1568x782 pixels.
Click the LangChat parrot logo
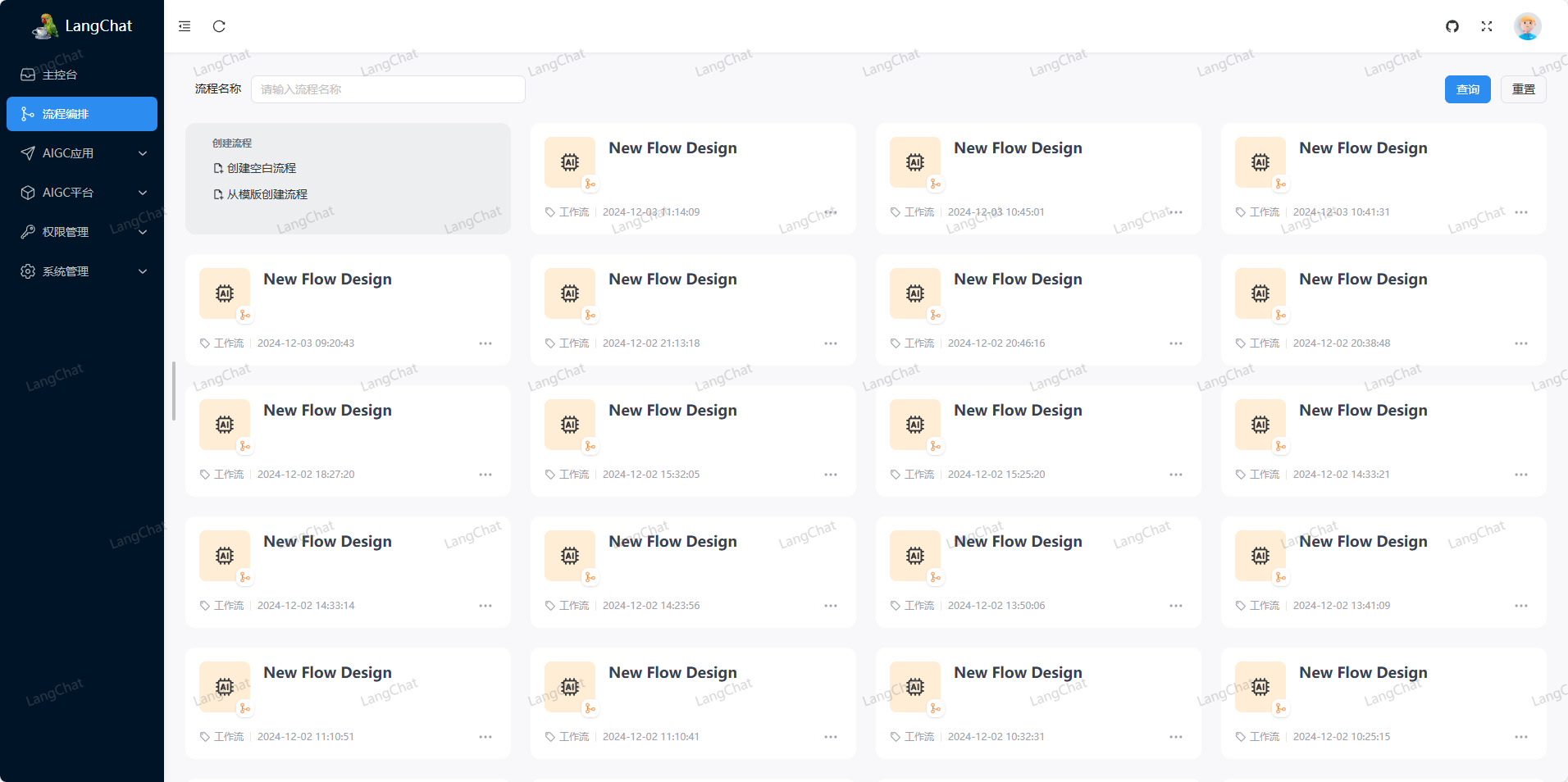(45, 26)
